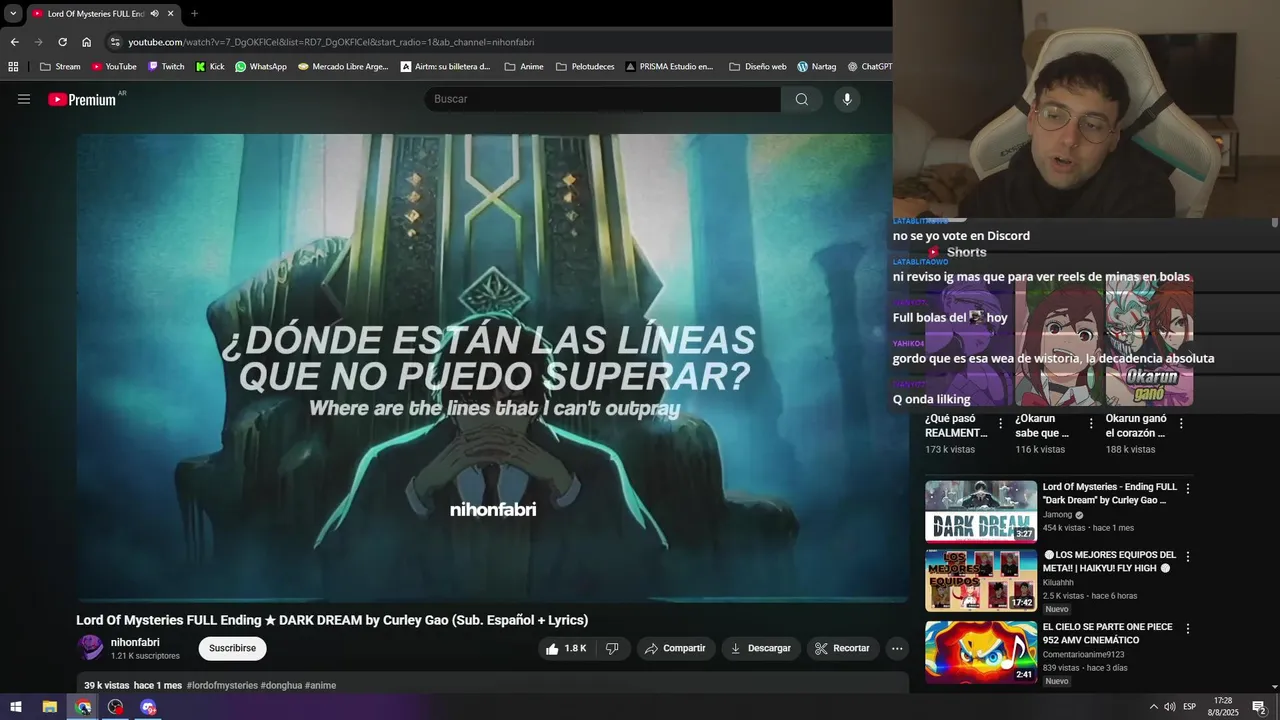Screen dimensions: 1280x720
Task: Click the Jamong channel name
Action: [1057, 515]
